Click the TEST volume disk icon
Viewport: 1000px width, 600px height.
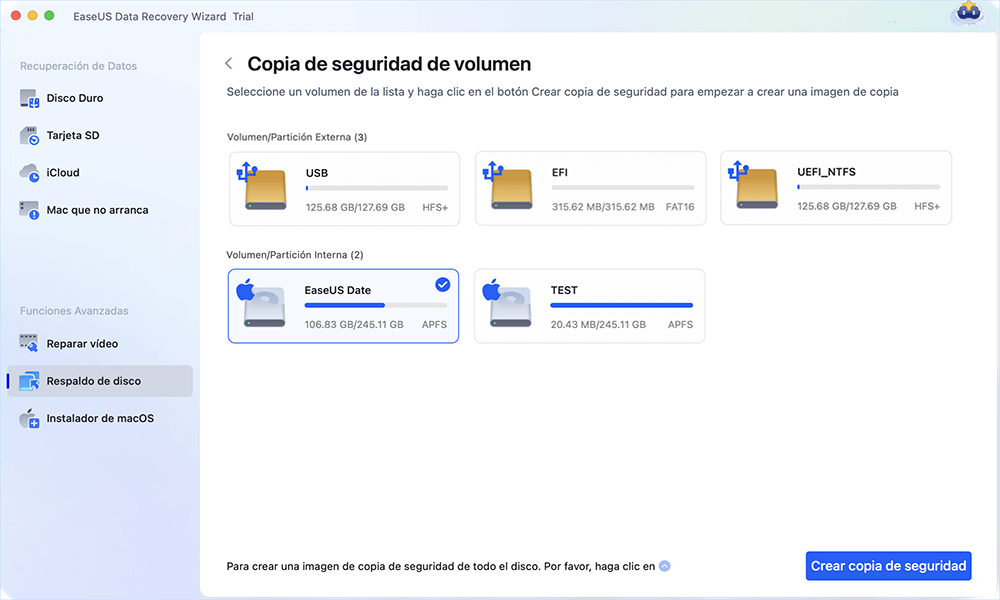point(507,304)
